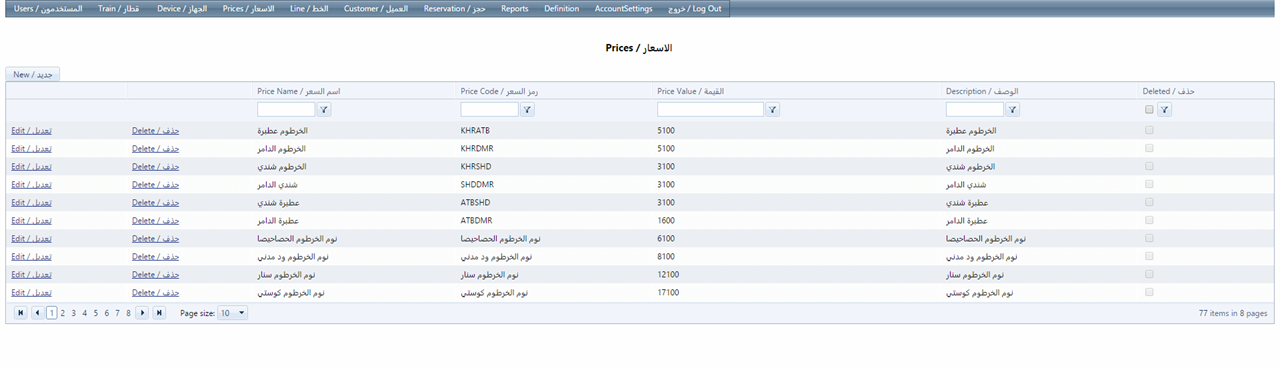Click Delete link for 17100 price row
This screenshot has height=370, width=1280.
coord(156,292)
